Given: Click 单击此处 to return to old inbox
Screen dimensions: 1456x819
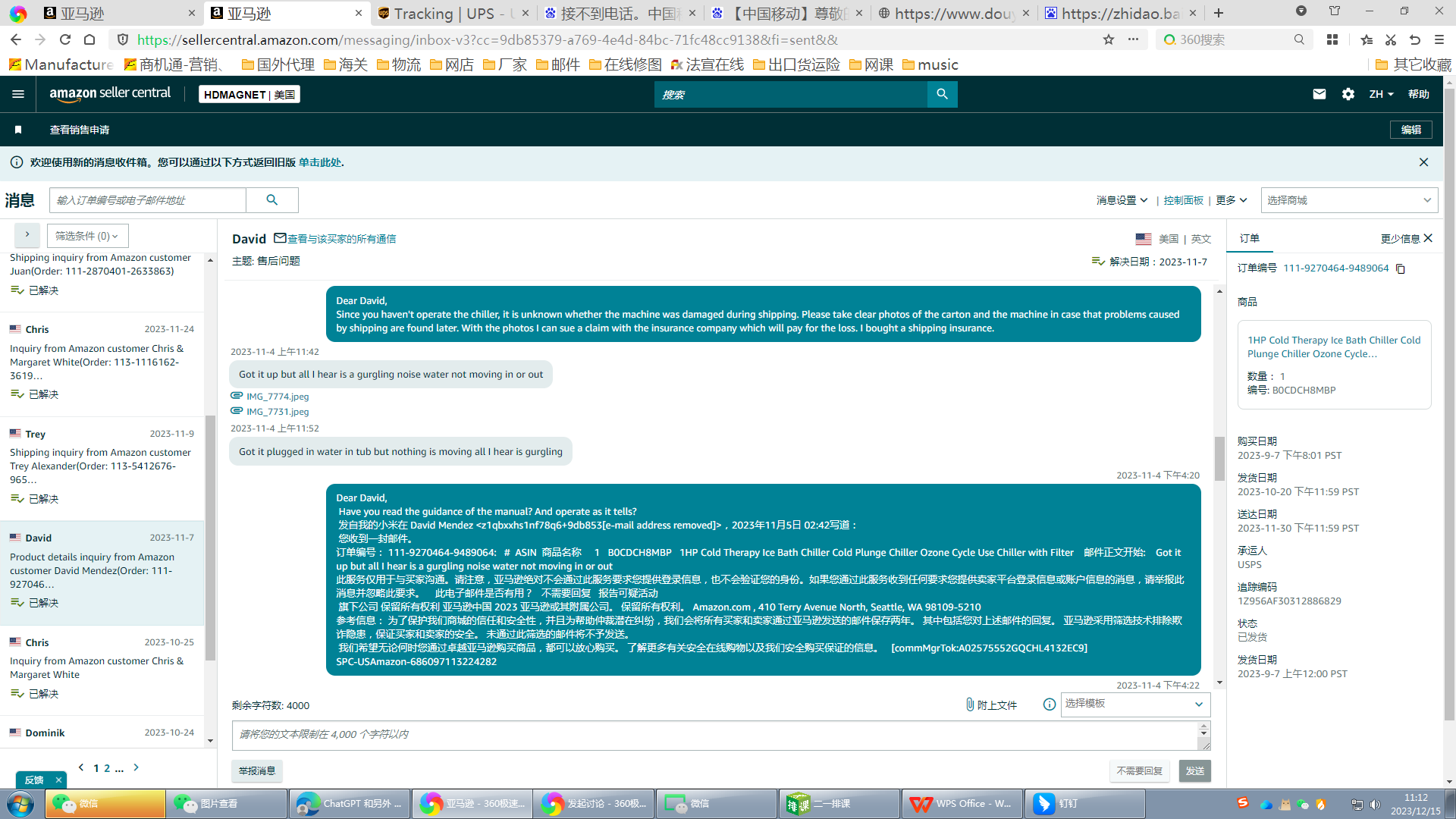Looking at the screenshot, I should coord(319,162).
